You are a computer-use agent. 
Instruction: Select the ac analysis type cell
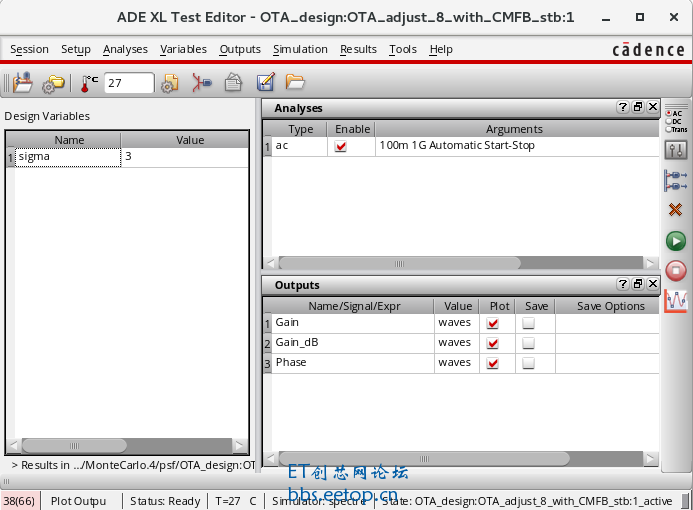300,146
